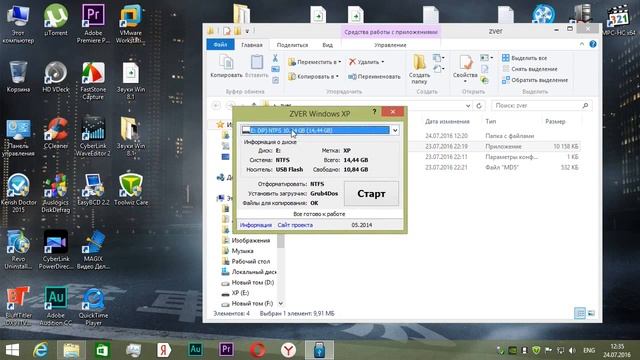The height and width of the screenshot is (360, 640).
Task: Open the EasyBCD 2.2 desktop icon
Action: (93, 189)
